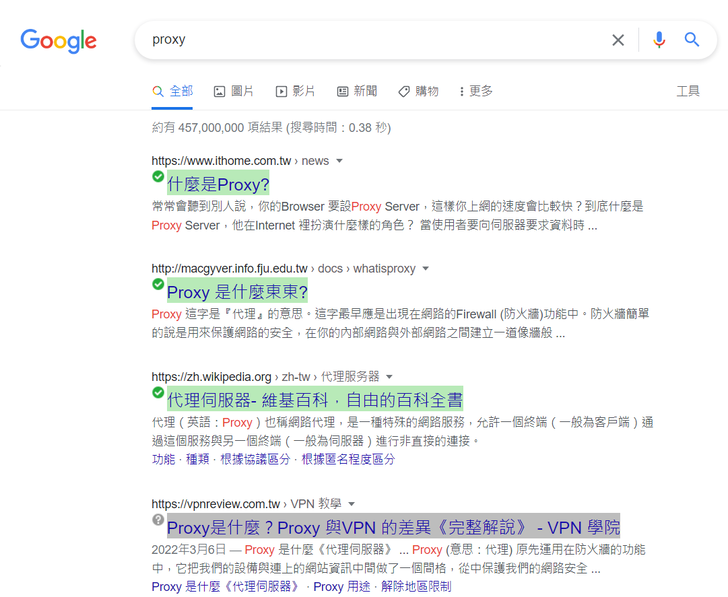Open sitelink Proxy 是什麼《代理伺服器》
728x597 pixels.
coord(226,587)
